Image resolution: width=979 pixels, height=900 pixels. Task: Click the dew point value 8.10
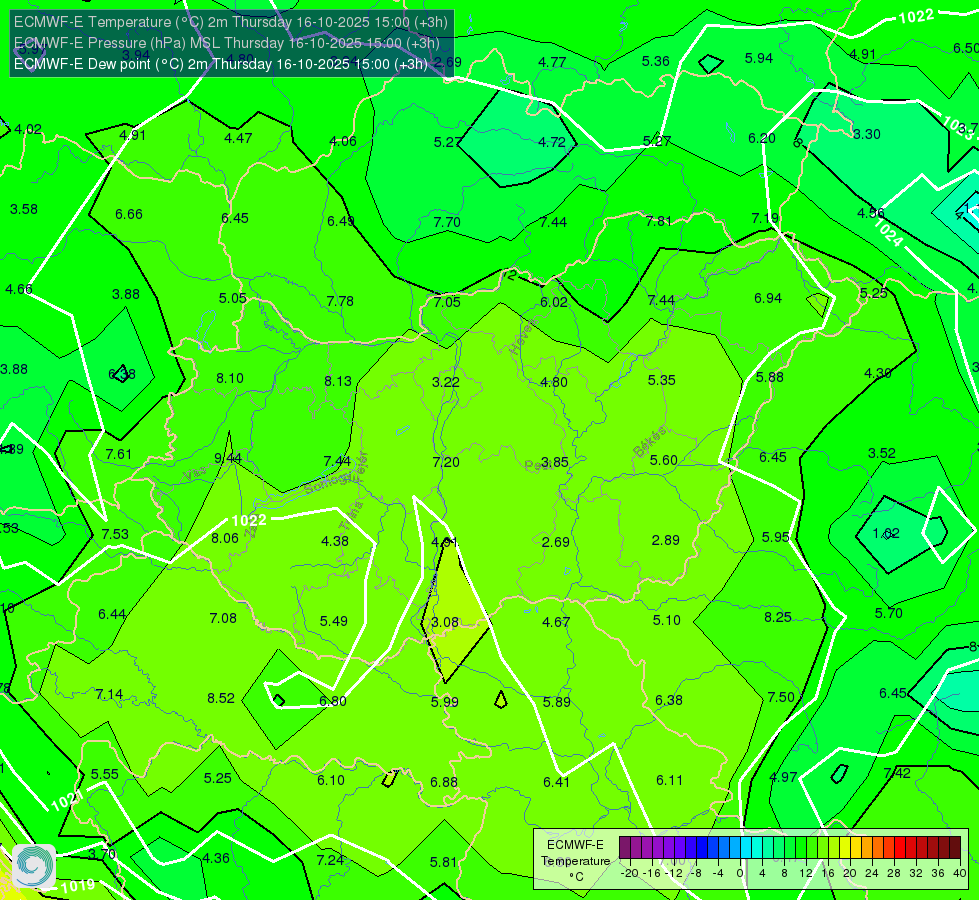[230, 378]
